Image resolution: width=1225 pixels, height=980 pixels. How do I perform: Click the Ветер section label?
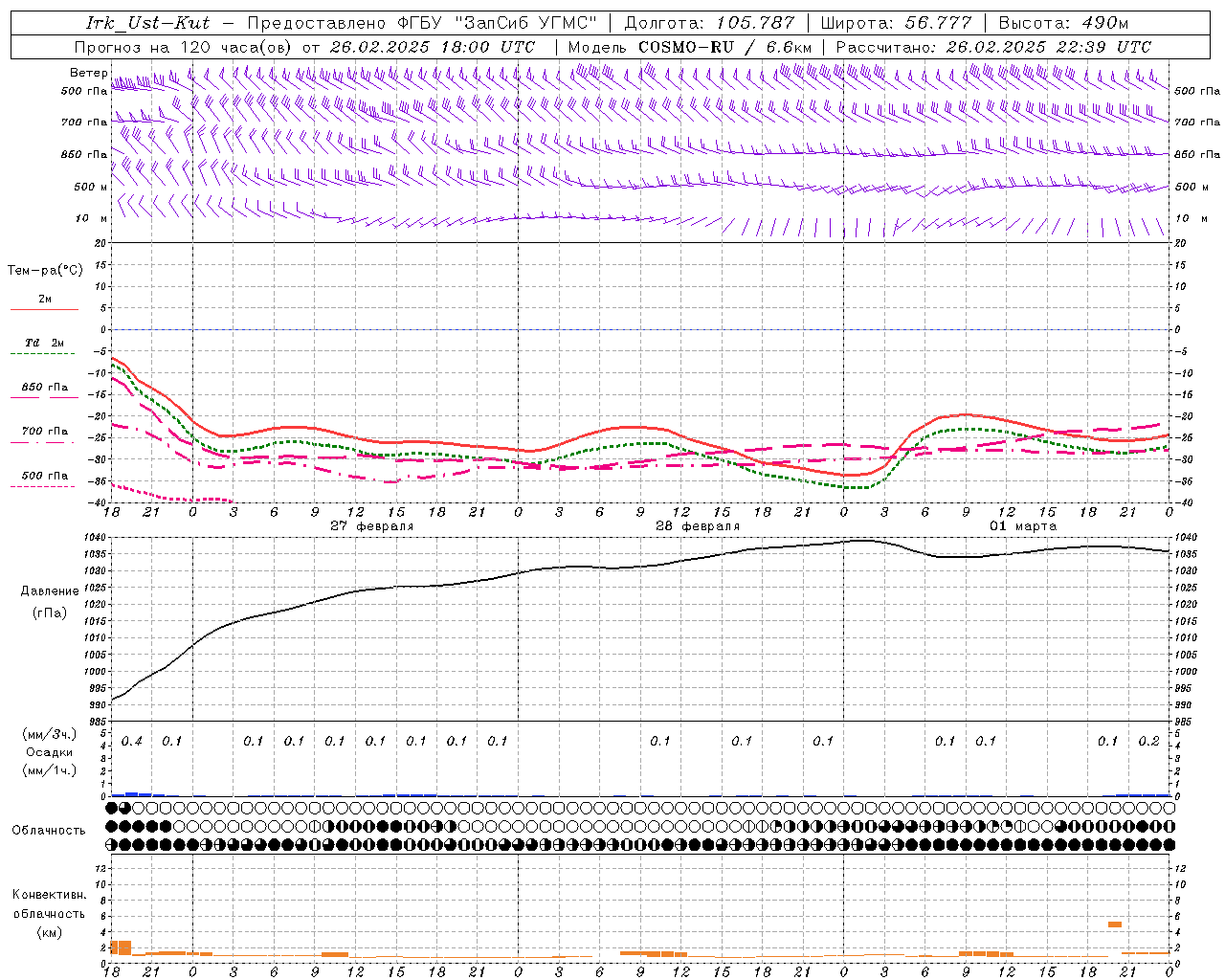[88, 73]
